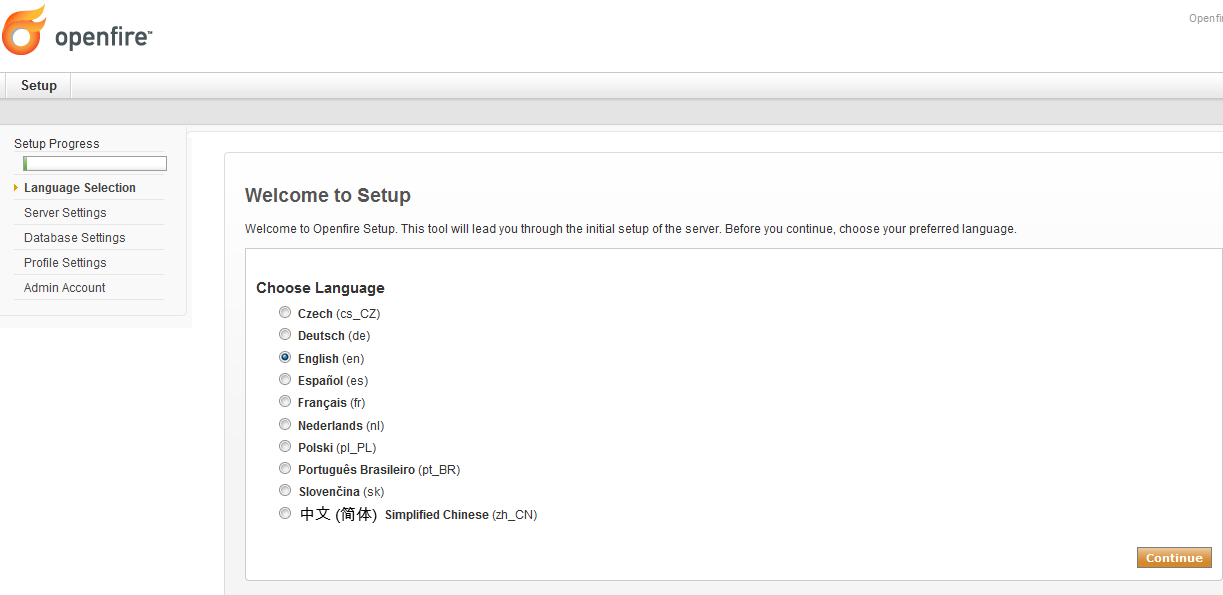Click the Openfire text at top right
The height and width of the screenshot is (595, 1223).
[1206, 18]
